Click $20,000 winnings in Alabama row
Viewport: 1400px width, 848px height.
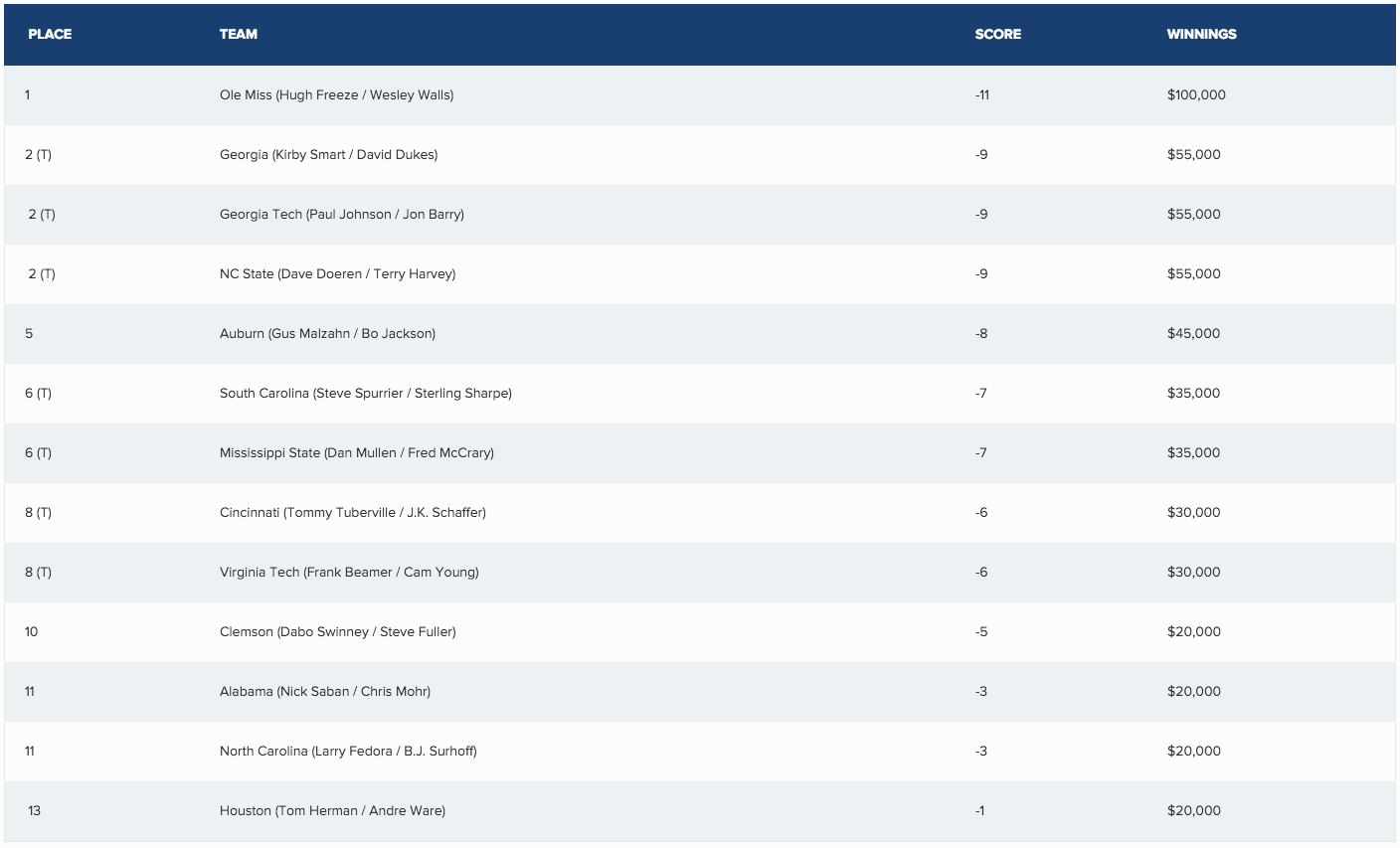pyautogui.click(x=1193, y=692)
